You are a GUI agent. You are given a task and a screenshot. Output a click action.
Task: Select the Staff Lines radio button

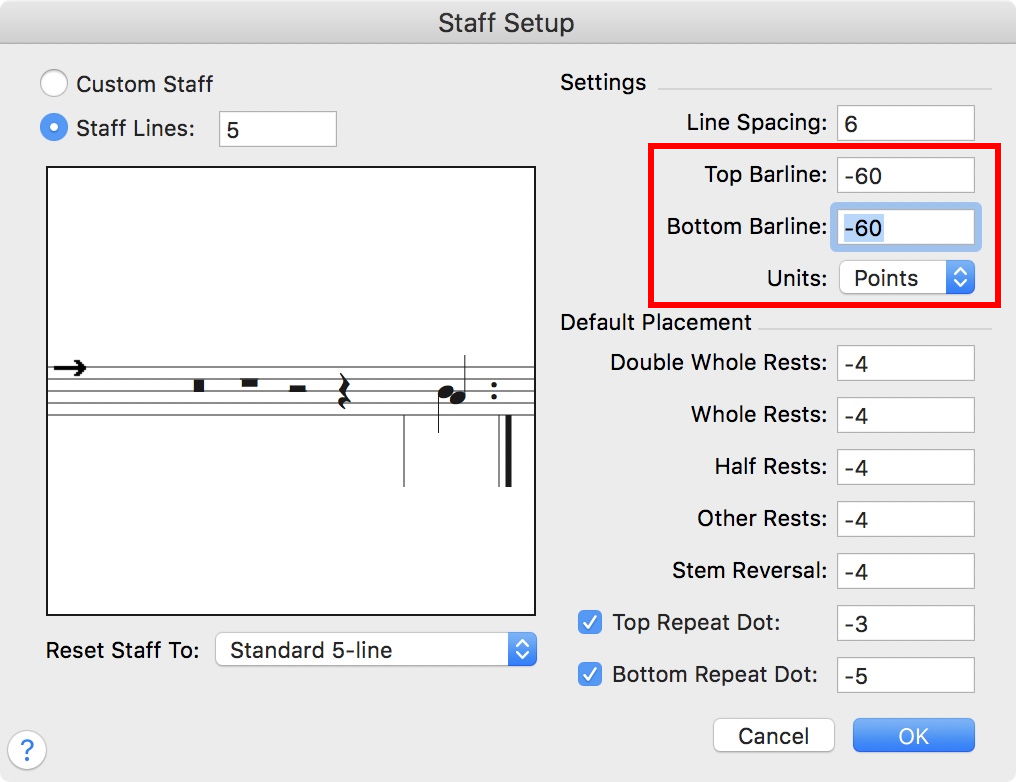tap(54, 128)
